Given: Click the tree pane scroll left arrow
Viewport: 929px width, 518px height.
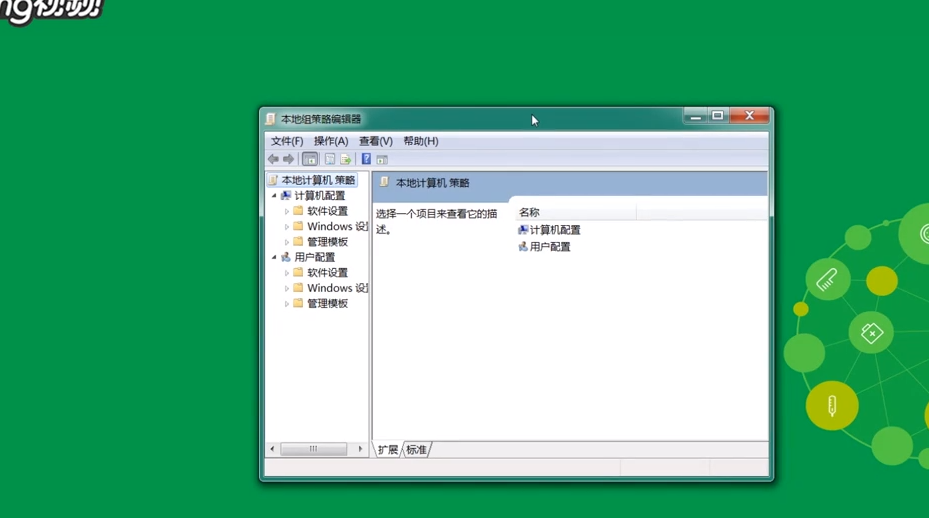Looking at the screenshot, I should [x=272, y=449].
